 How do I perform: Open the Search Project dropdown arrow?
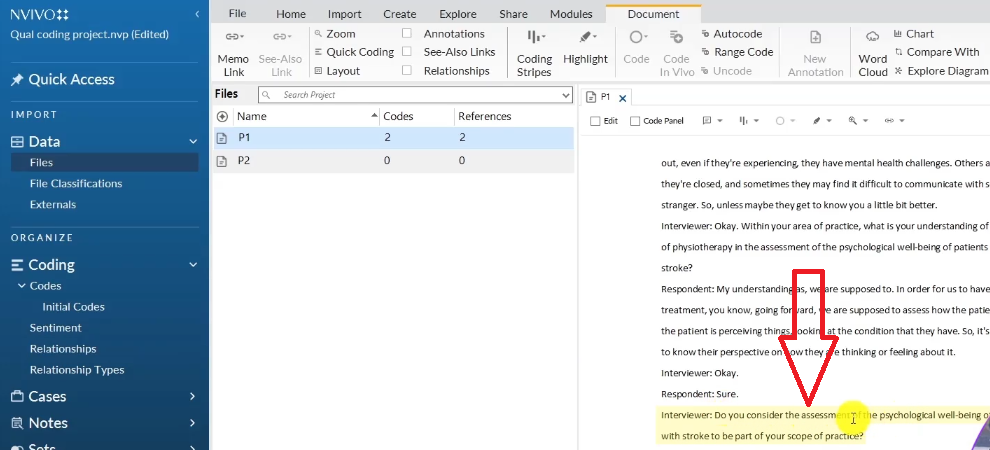[564, 95]
